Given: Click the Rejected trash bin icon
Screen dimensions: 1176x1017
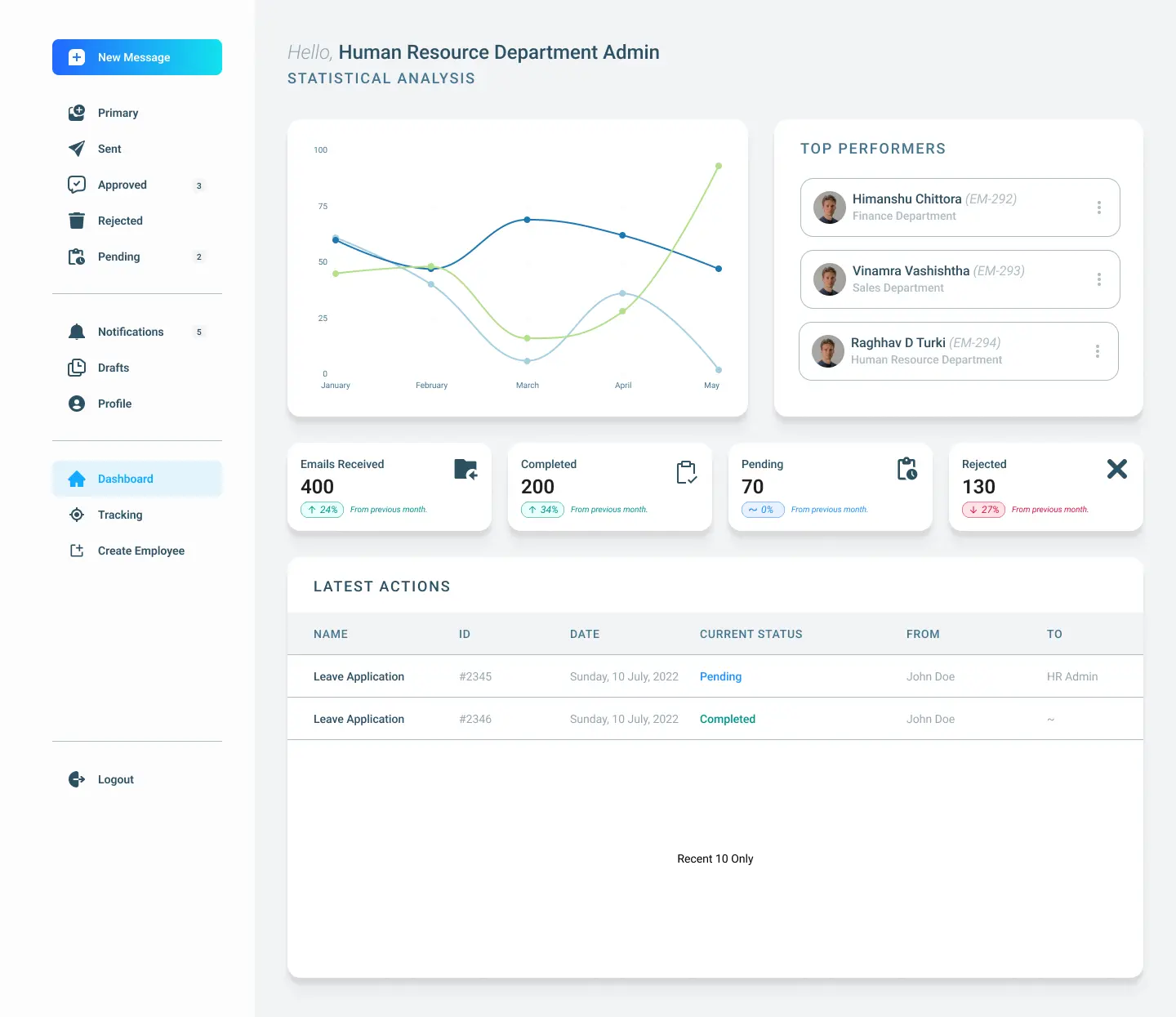Looking at the screenshot, I should point(77,221).
